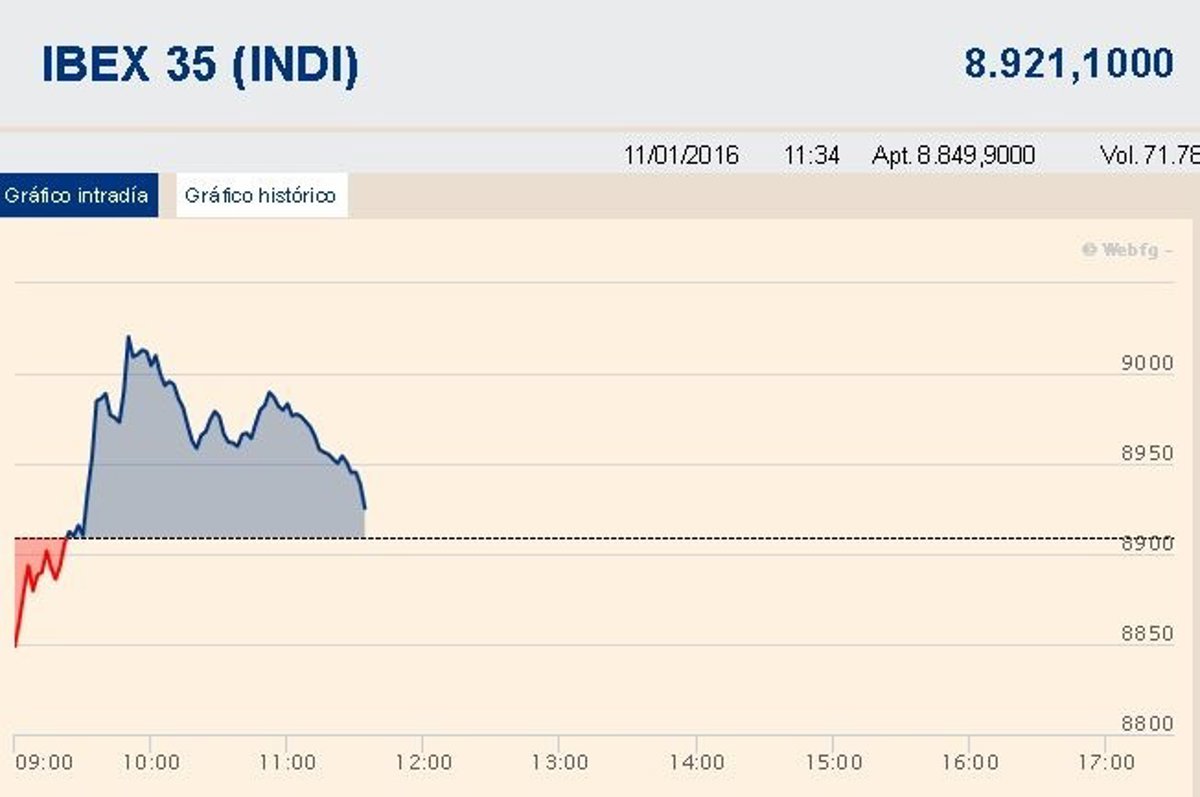
Task: Click the 8950 price axis label
Action: tap(1147, 453)
